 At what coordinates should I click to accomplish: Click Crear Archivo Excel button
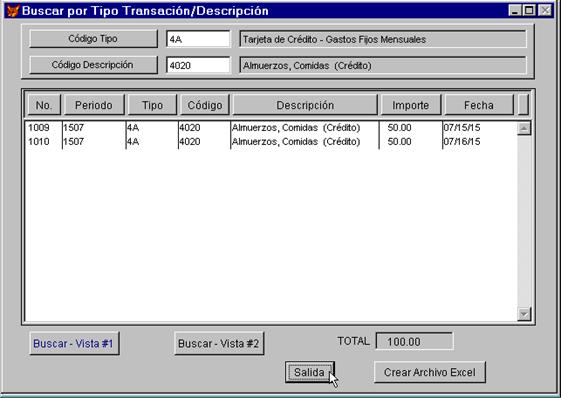click(x=430, y=372)
